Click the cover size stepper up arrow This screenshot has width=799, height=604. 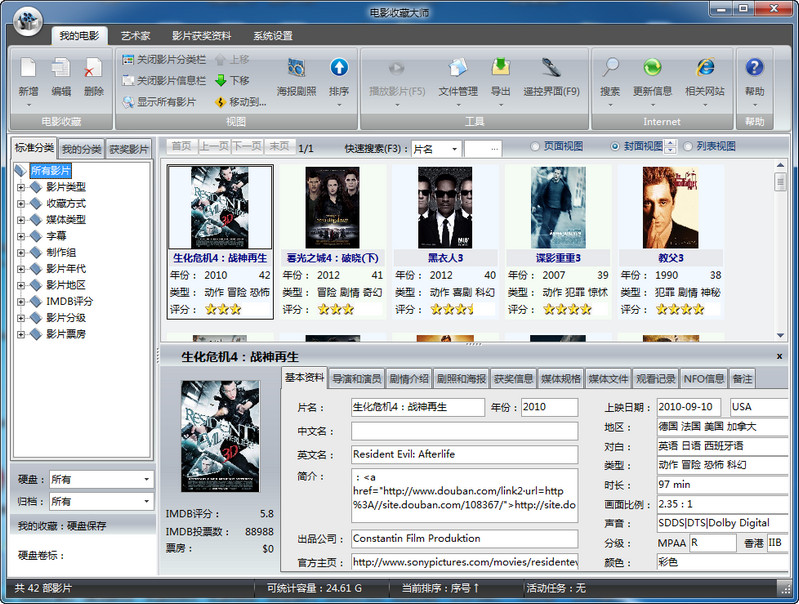click(671, 144)
